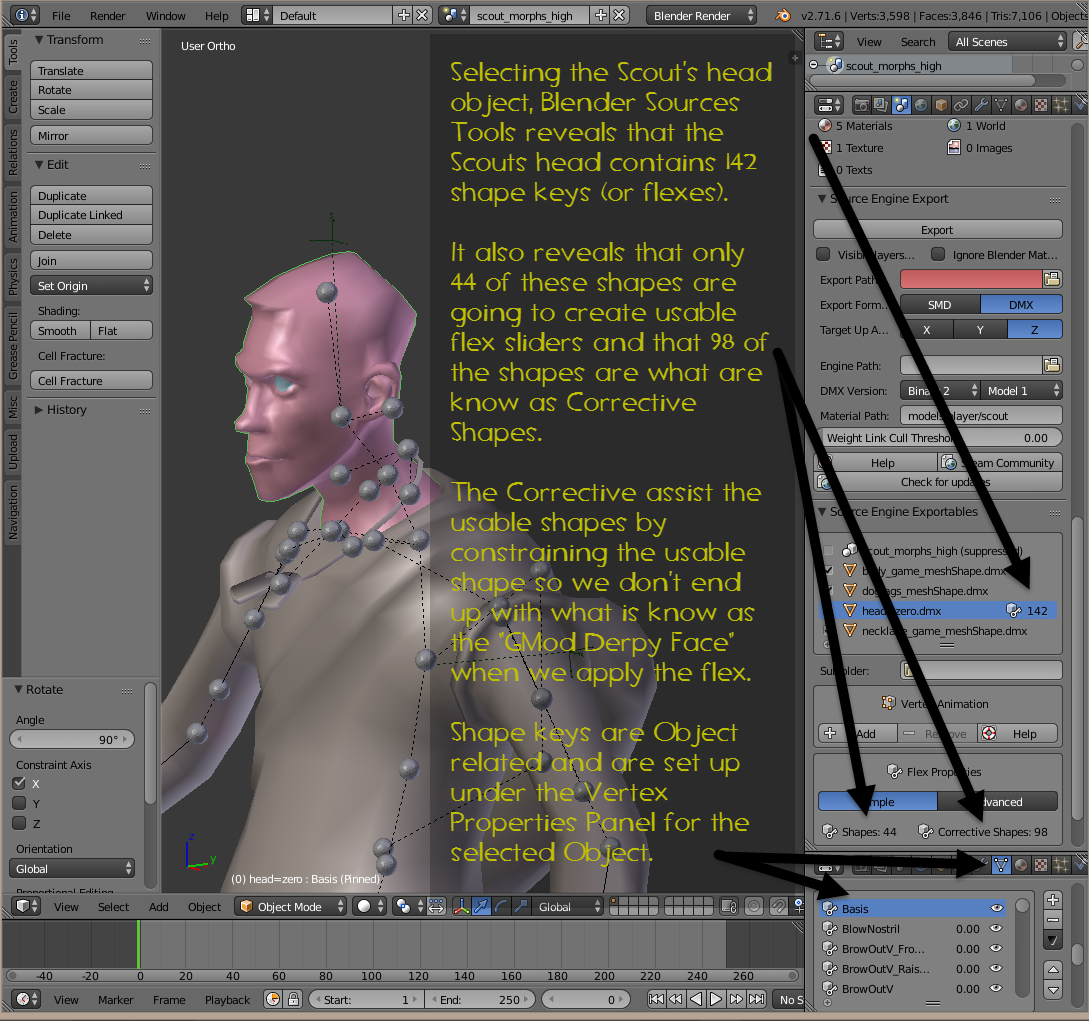Image resolution: width=1089 pixels, height=1021 pixels.
Task: Switch to the Animation sidebar tab
Action: pyautogui.click(x=13, y=217)
